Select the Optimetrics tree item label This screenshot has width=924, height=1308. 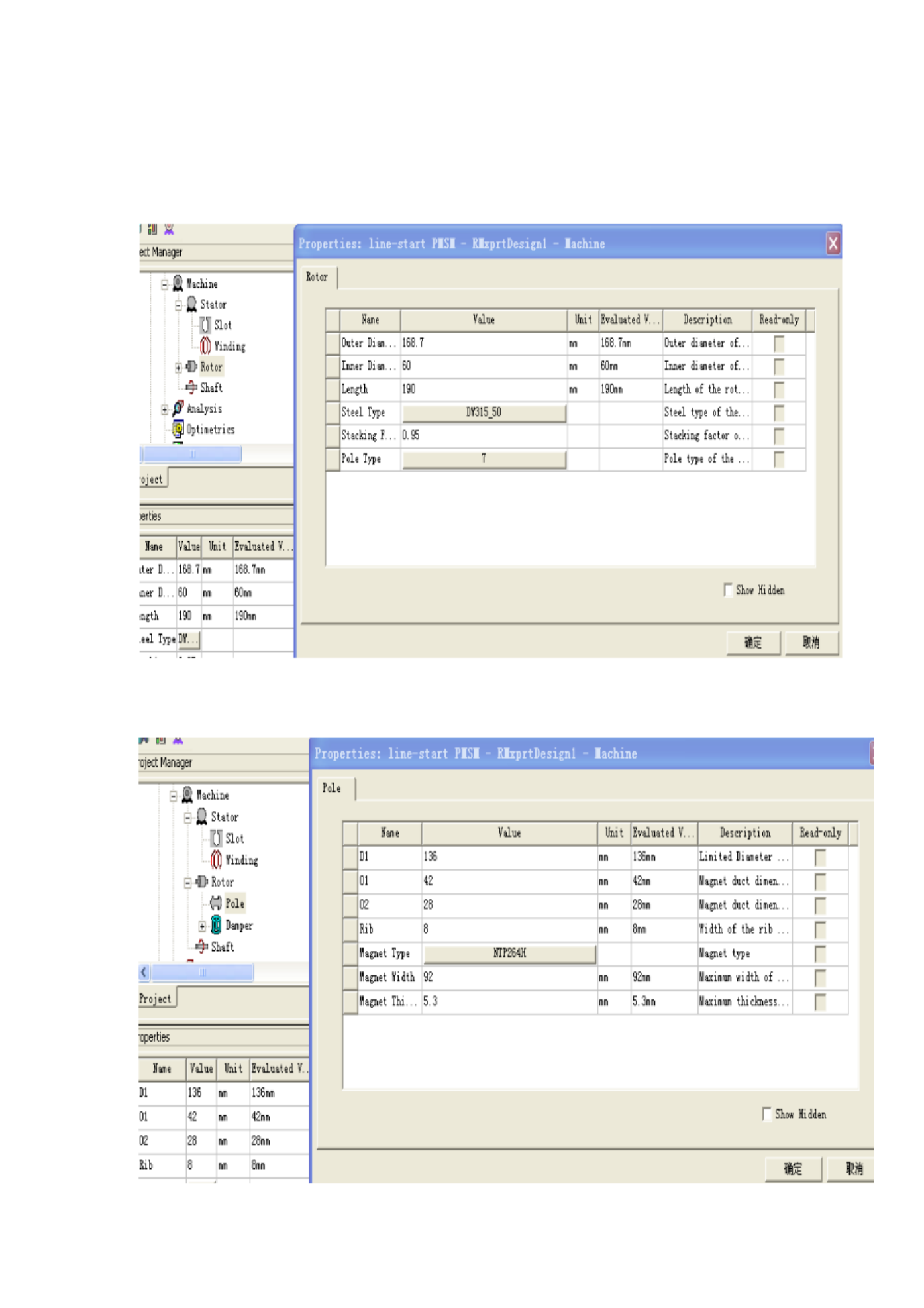coord(211,429)
